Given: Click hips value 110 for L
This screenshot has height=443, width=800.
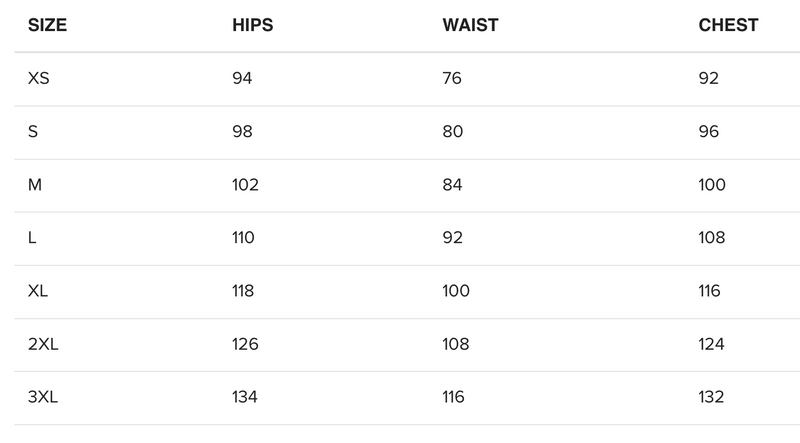Looking at the screenshot, I should (243, 238).
